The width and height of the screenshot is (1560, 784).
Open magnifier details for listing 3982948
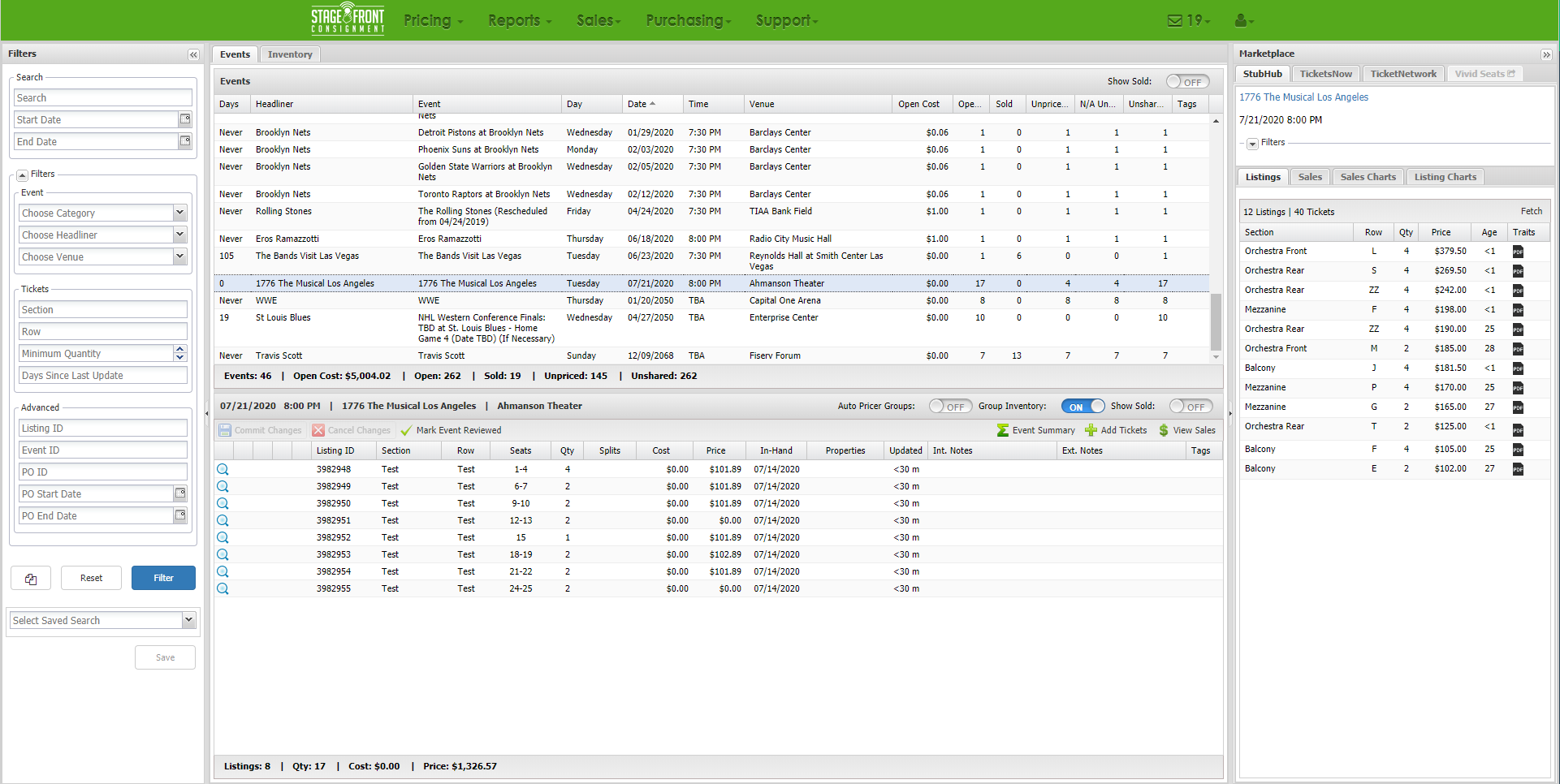(x=223, y=469)
